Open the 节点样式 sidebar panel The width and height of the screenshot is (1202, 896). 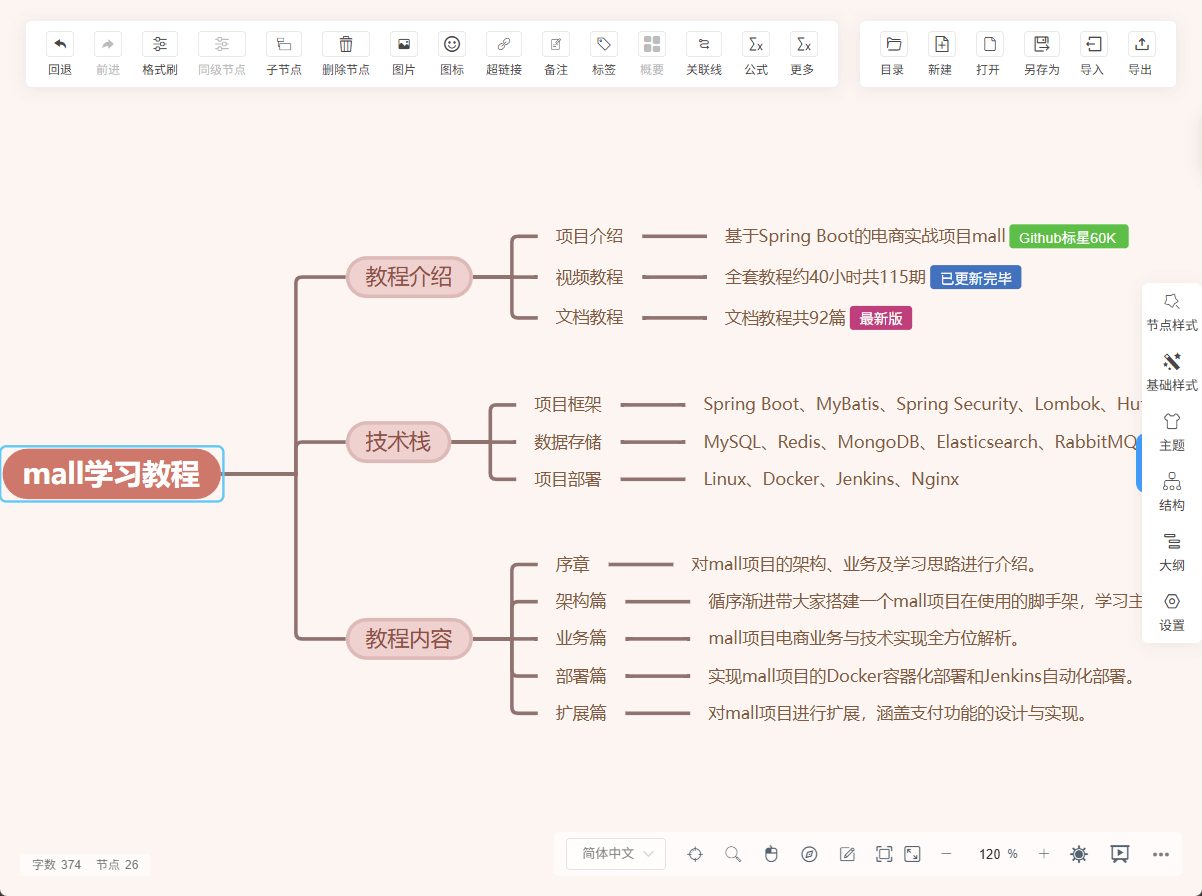pyautogui.click(x=1172, y=311)
